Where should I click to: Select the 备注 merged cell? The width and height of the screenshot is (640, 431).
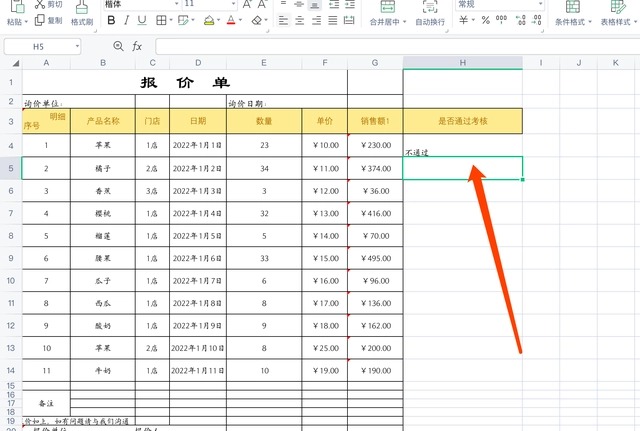pyautogui.click(x=46, y=403)
